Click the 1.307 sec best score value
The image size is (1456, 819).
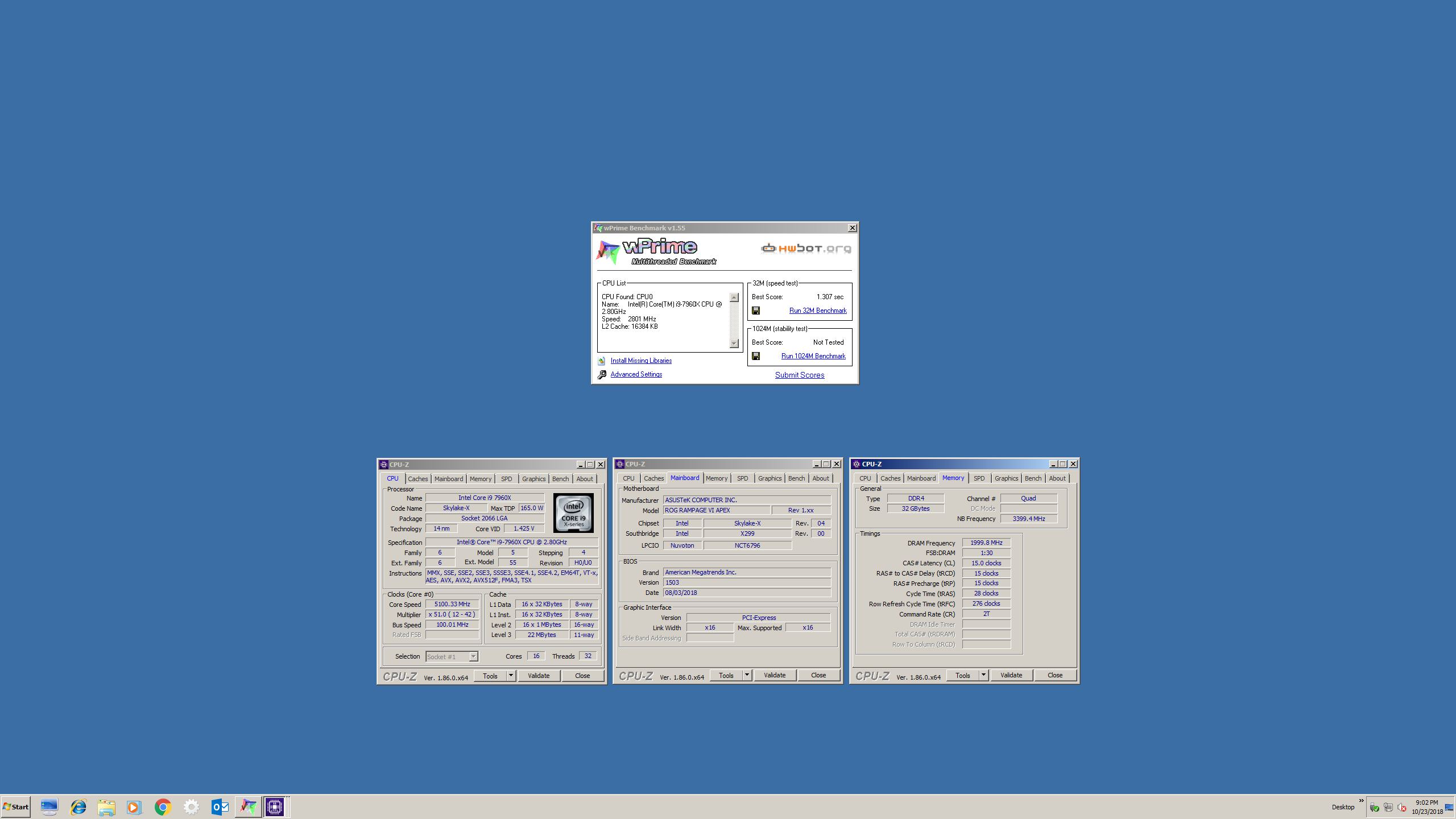click(x=830, y=297)
